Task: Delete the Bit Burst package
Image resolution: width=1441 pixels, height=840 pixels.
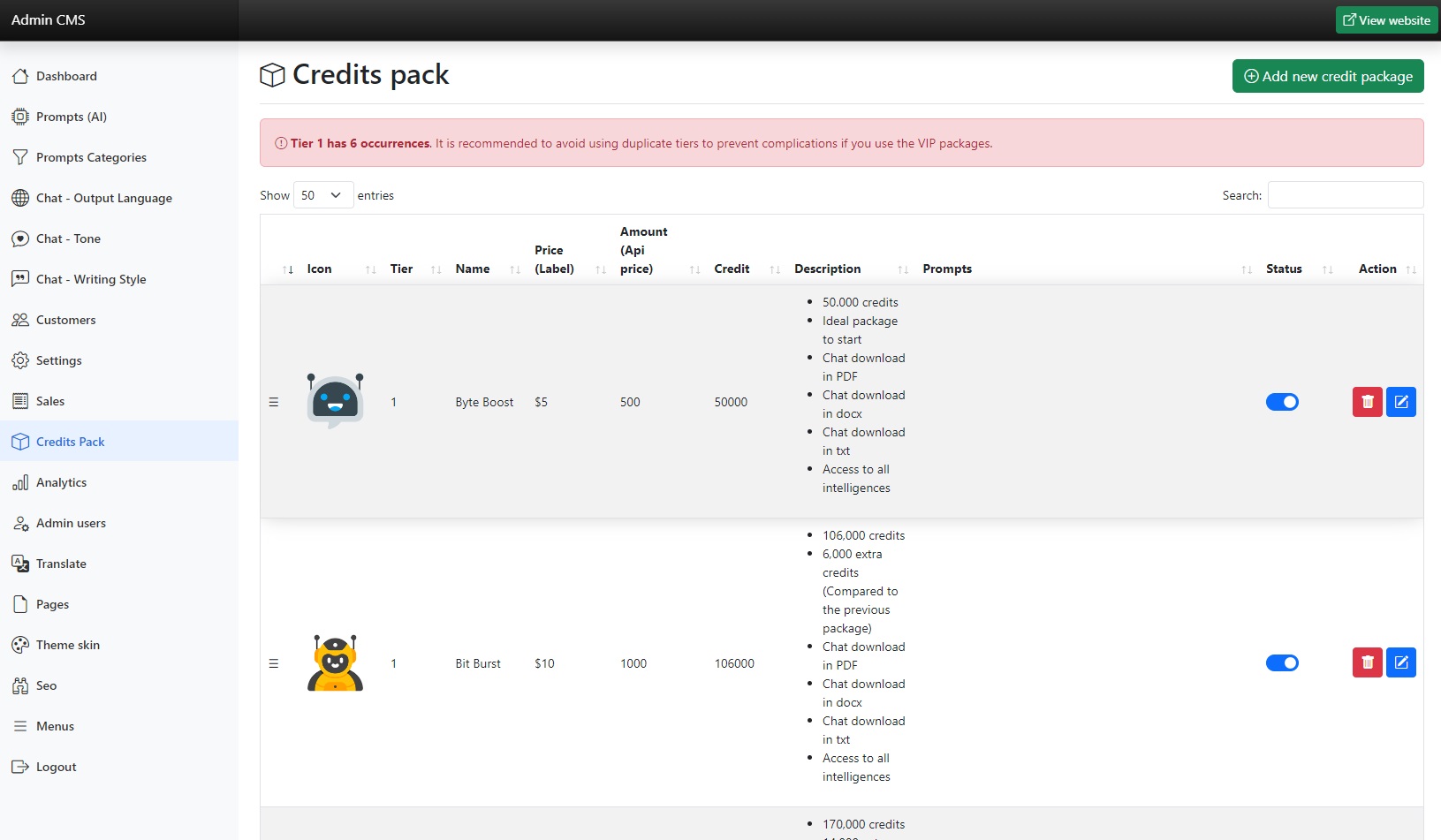Action: [x=1367, y=662]
